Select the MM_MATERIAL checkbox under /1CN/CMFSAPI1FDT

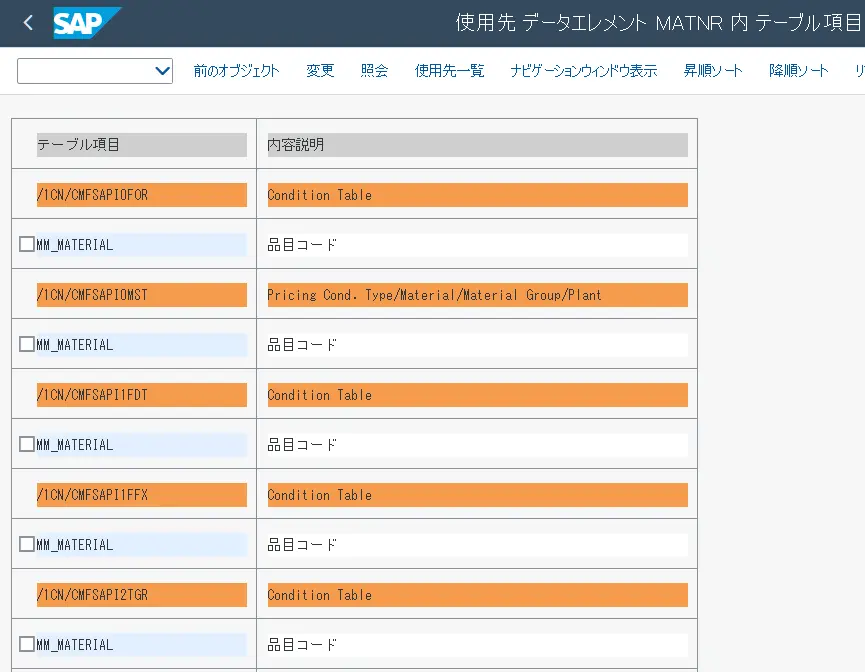coord(27,444)
